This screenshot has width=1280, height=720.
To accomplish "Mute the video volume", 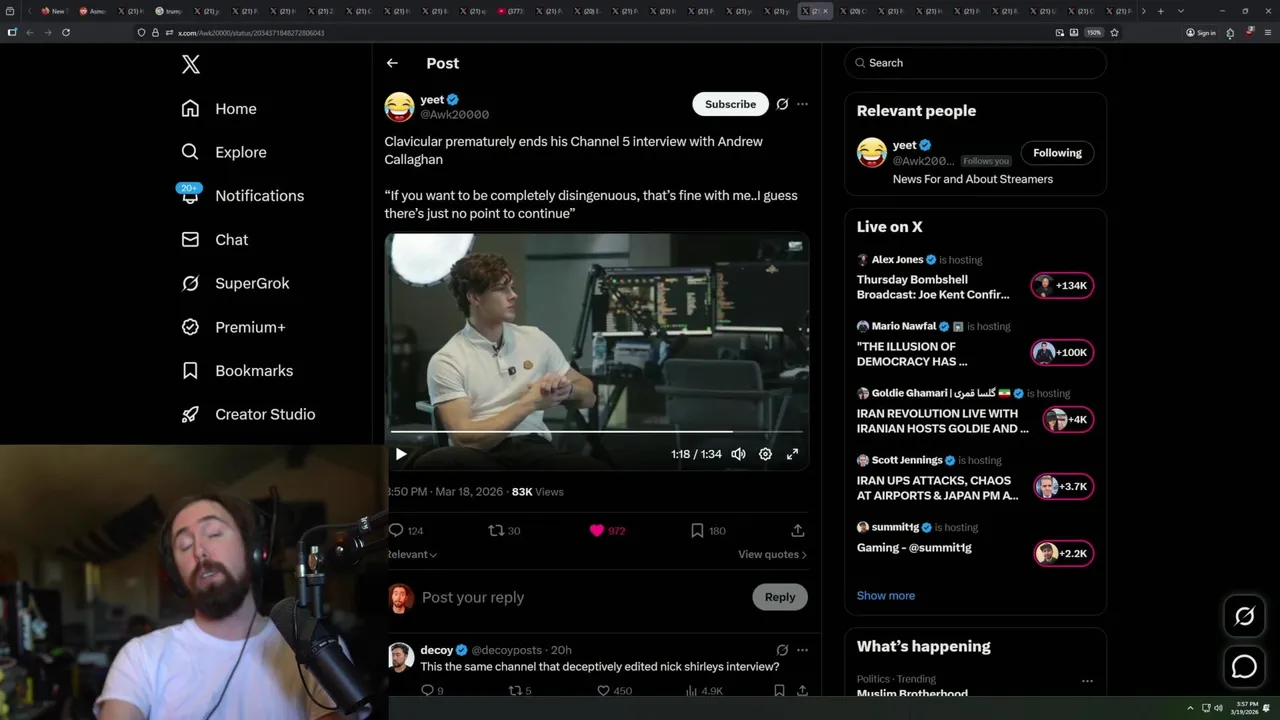I will point(738,454).
